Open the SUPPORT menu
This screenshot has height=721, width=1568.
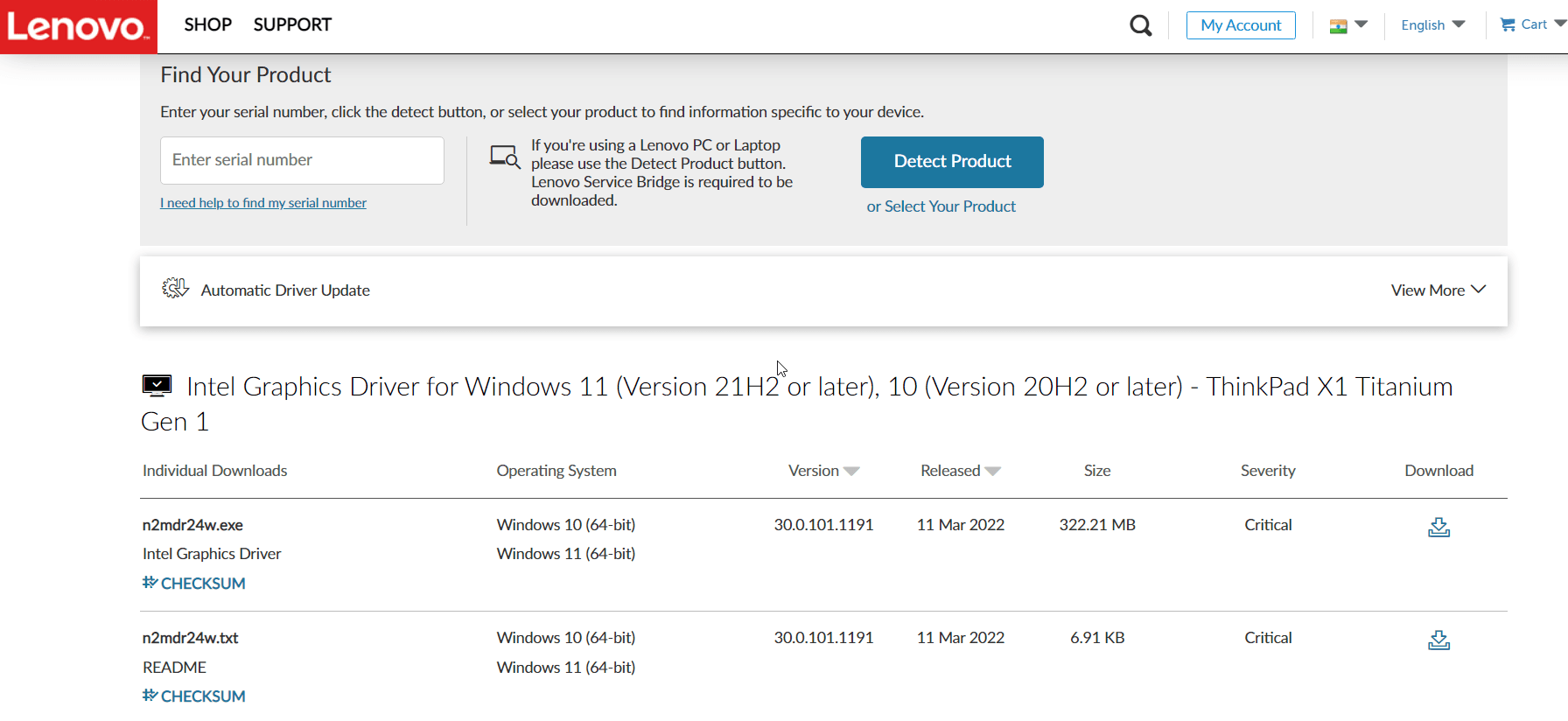pos(292,24)
